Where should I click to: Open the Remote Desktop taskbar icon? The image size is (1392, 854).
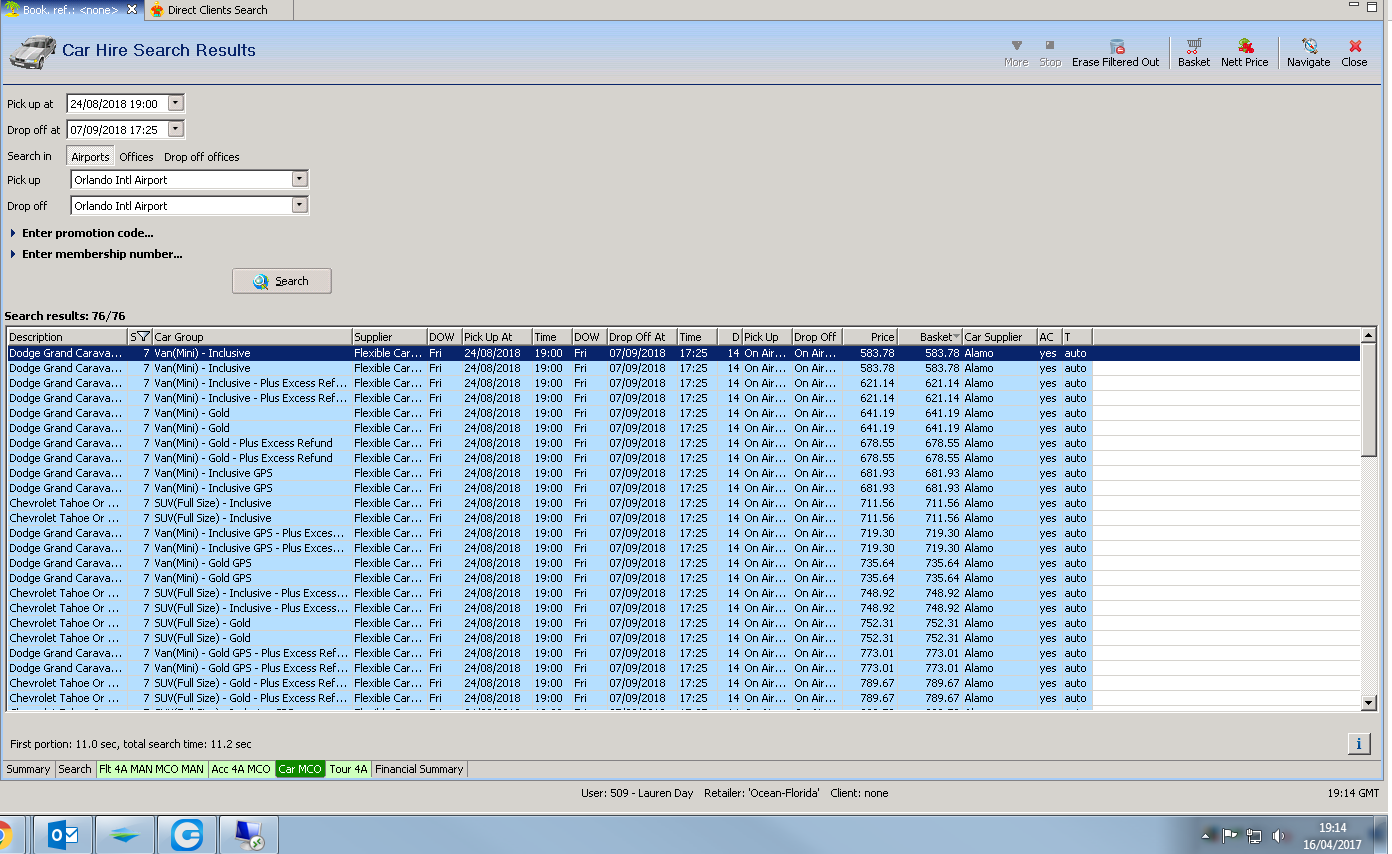coord(249,834)
